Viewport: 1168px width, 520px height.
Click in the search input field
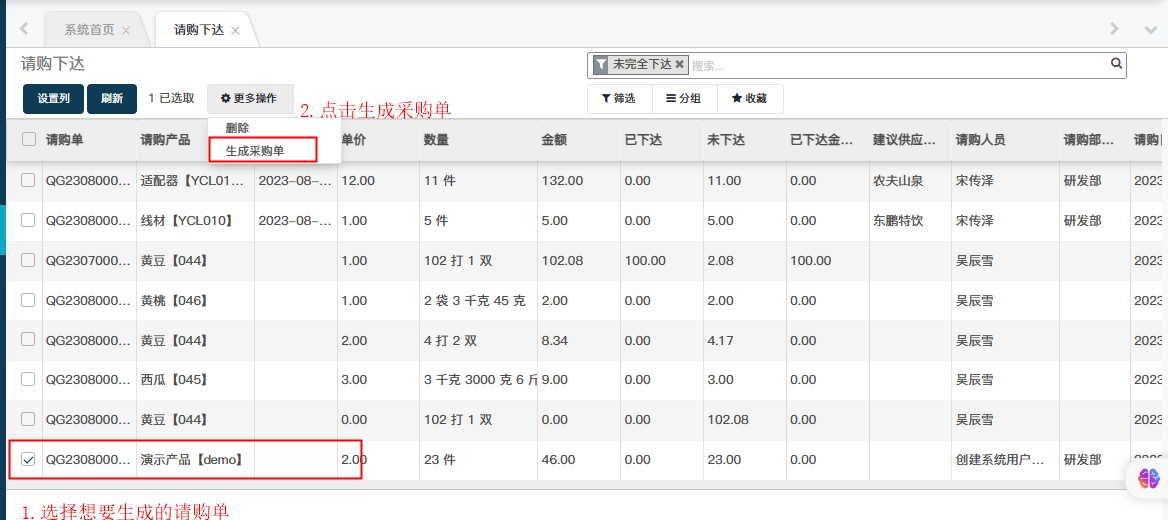[x=900, y=65]
